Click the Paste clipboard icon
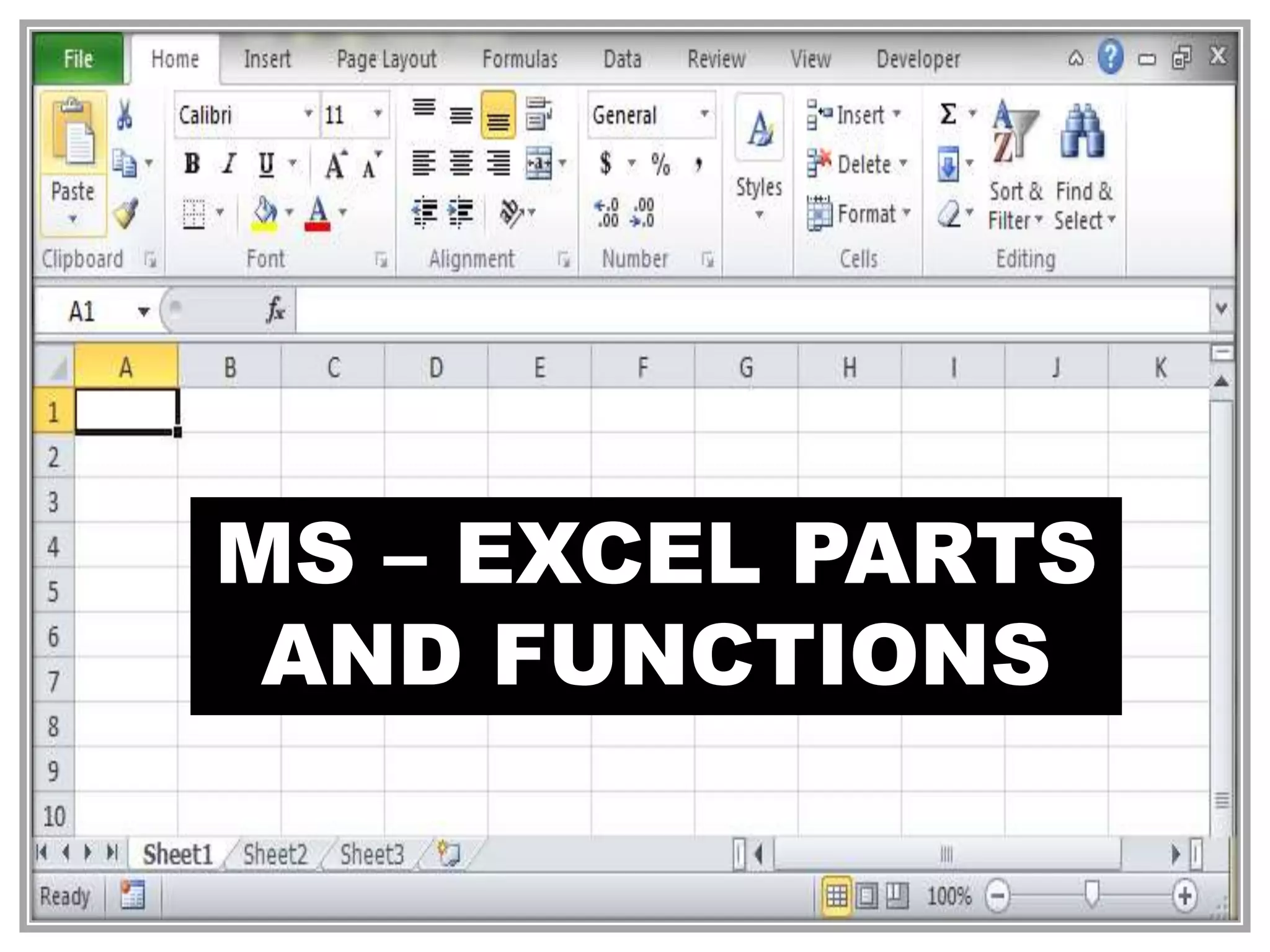Screen dimensions: 1270x952 [x=73, y=132]
